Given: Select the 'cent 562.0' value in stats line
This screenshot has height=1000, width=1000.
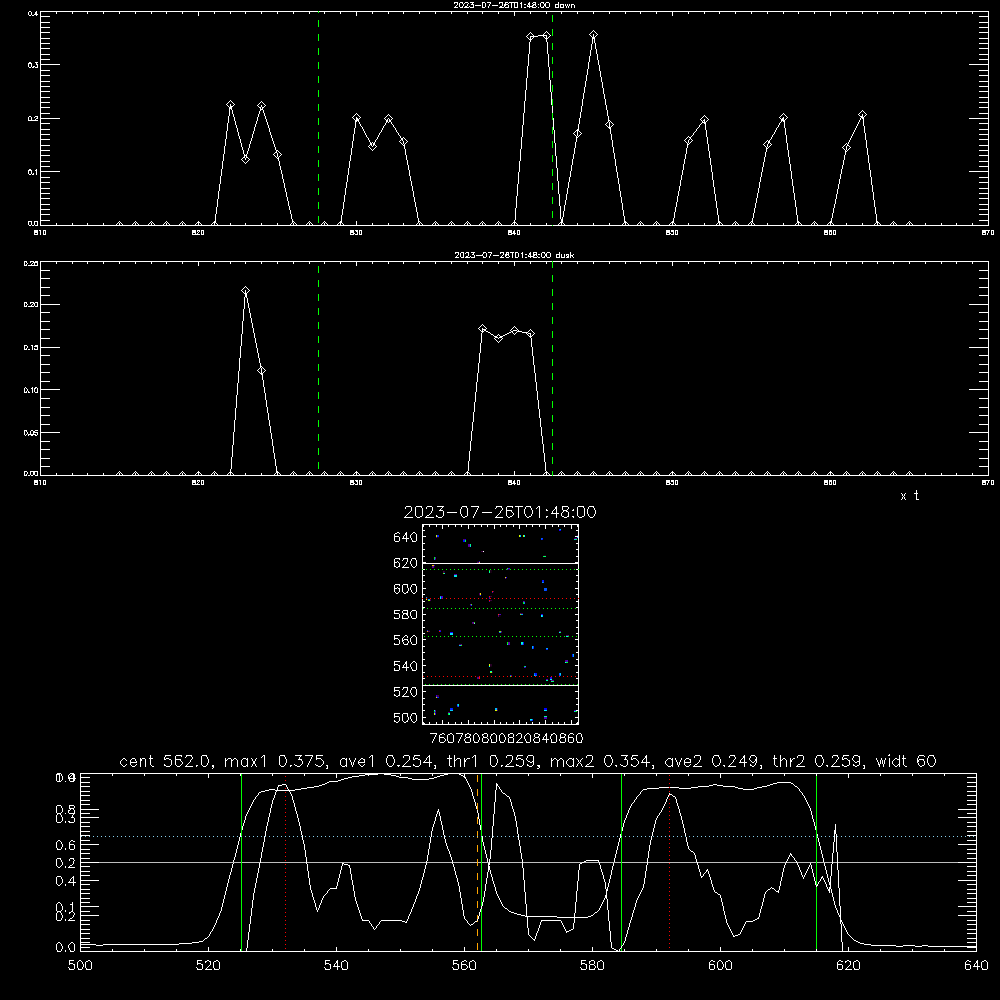Looking at the screenshot, I should (x=168, y=761).
